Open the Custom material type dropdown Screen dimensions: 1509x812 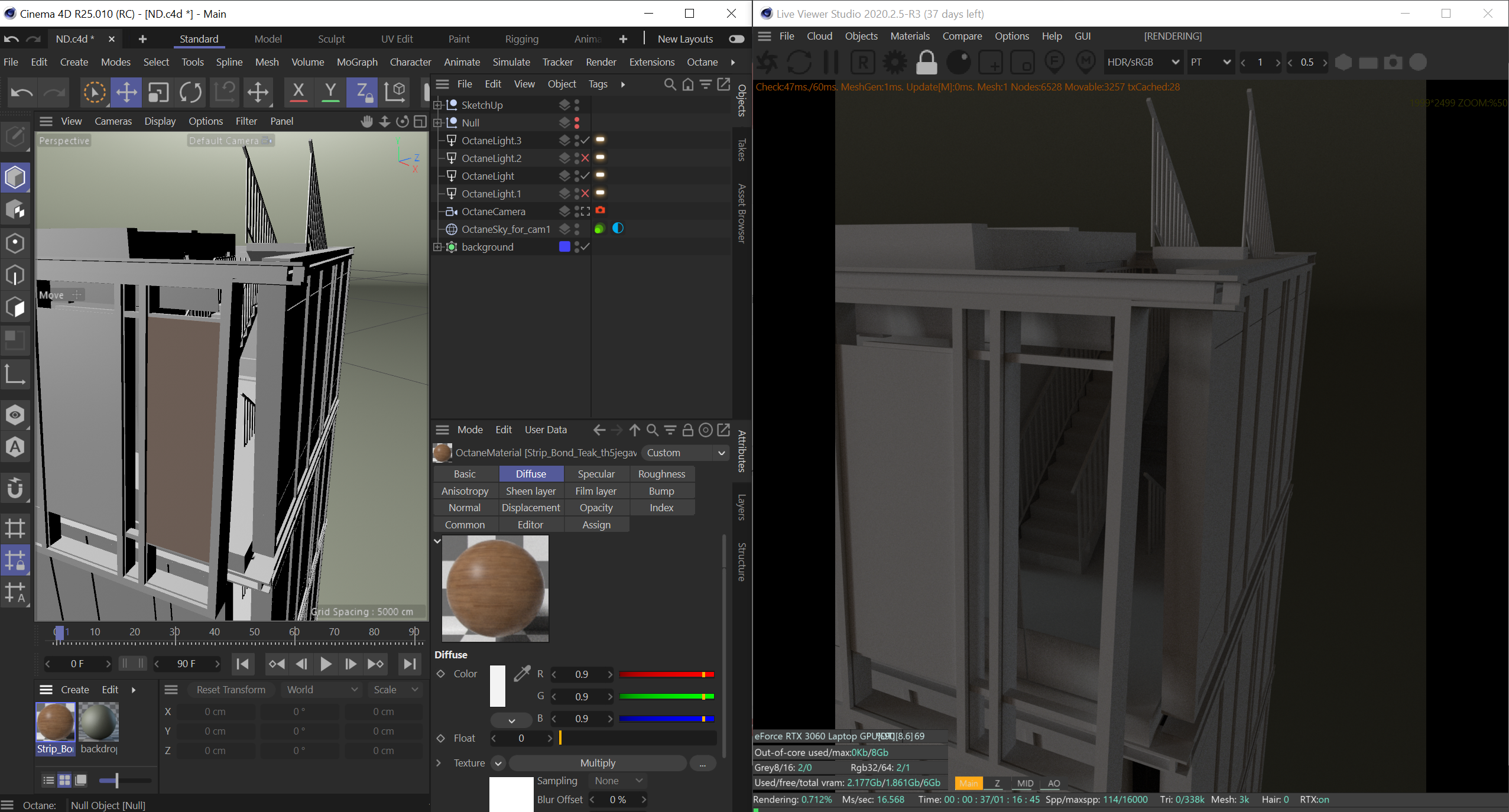(685, 453)
